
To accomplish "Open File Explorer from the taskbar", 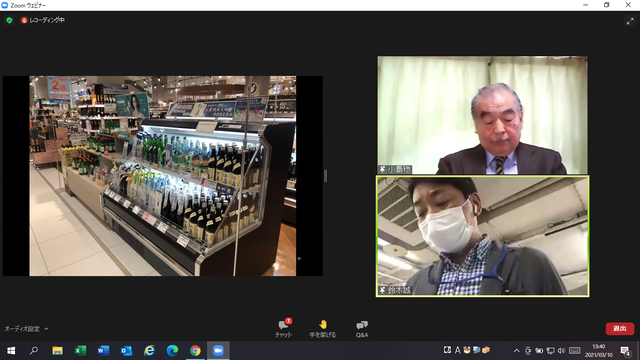I will [57, 351].
